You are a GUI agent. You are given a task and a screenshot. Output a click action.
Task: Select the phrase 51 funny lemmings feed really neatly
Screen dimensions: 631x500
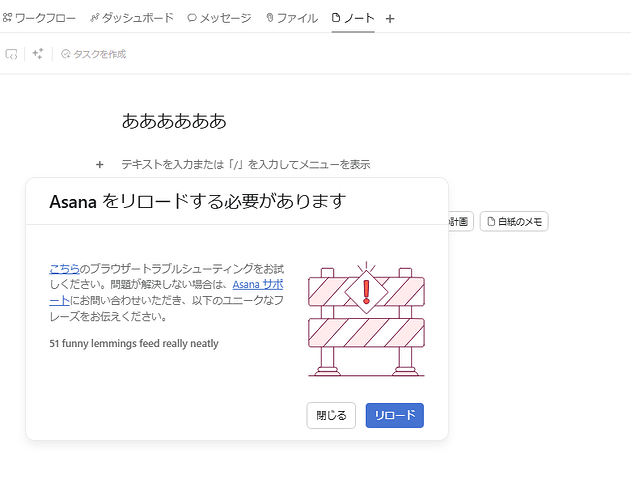tap(134, 343)
